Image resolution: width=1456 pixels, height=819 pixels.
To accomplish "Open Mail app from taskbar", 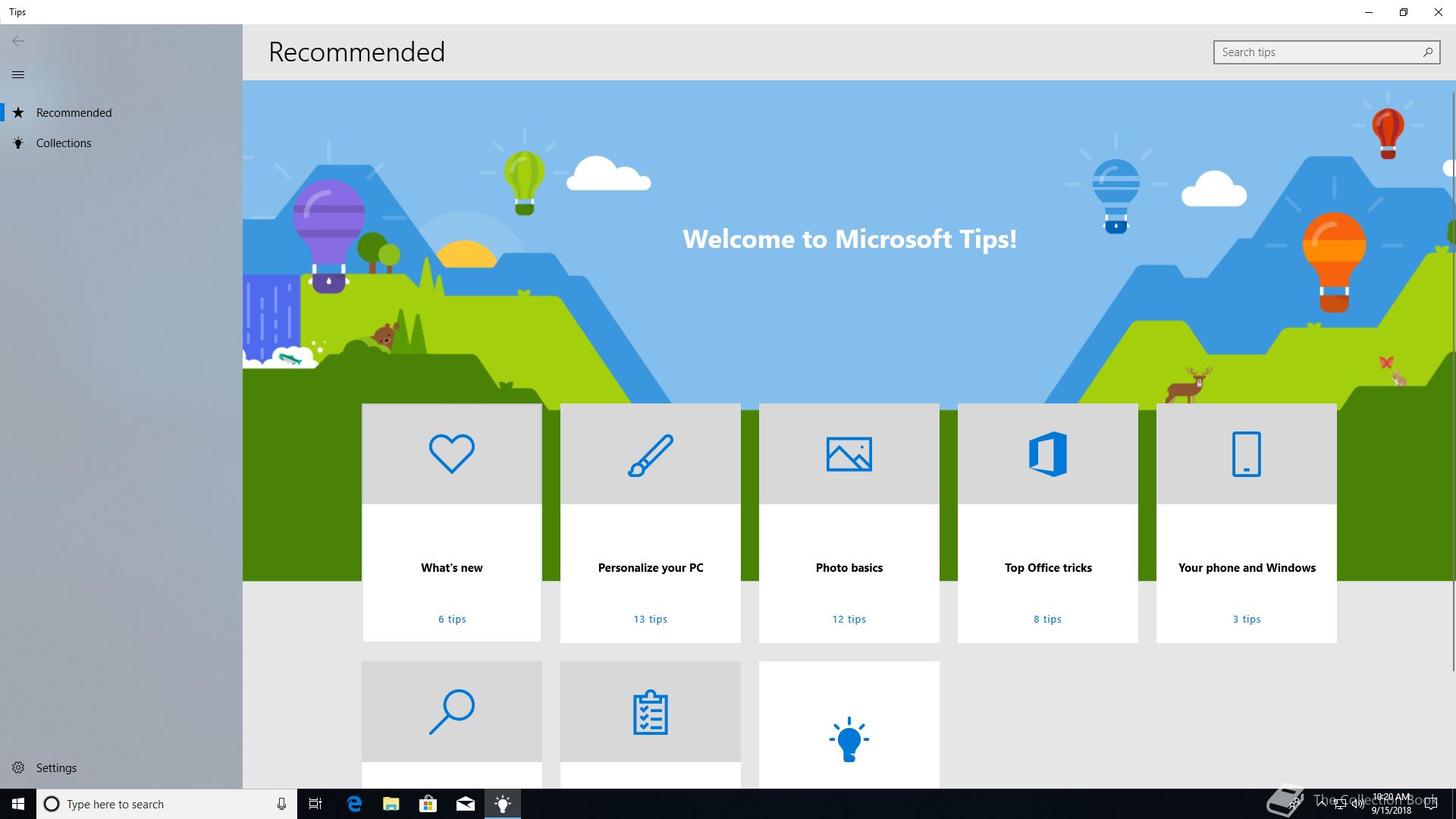I will click(x=466, y=804).
